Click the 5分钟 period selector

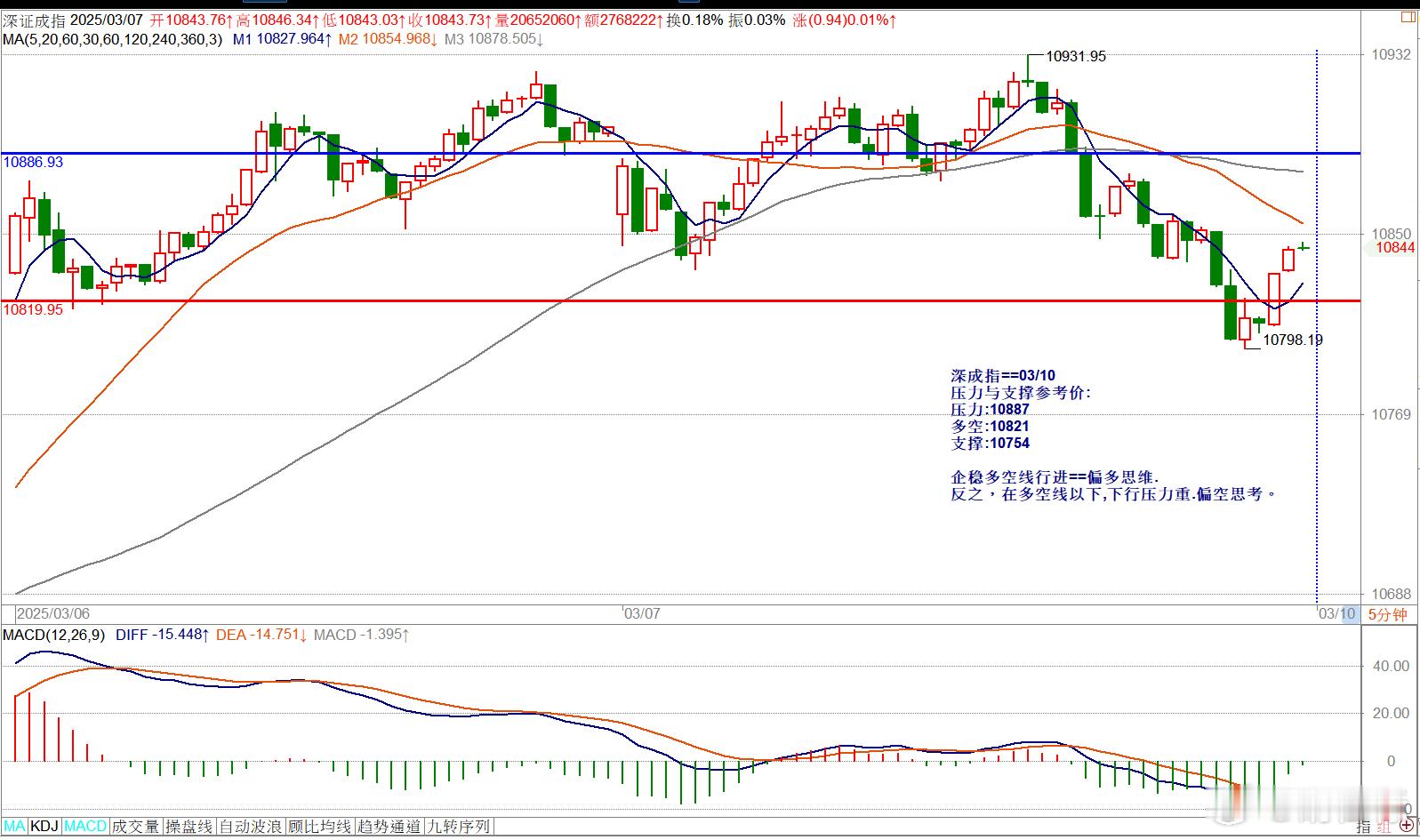pos(1387,614)
